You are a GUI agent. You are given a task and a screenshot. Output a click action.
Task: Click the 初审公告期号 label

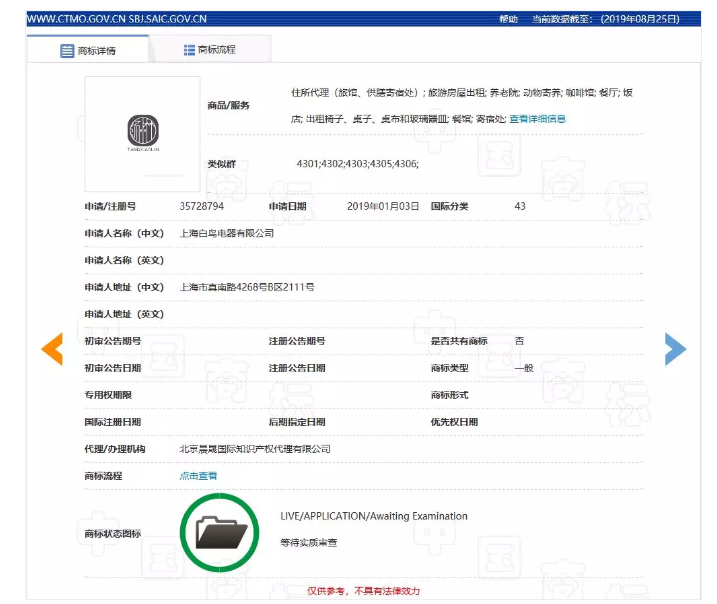pyautogui.click(x=112, y=341)
